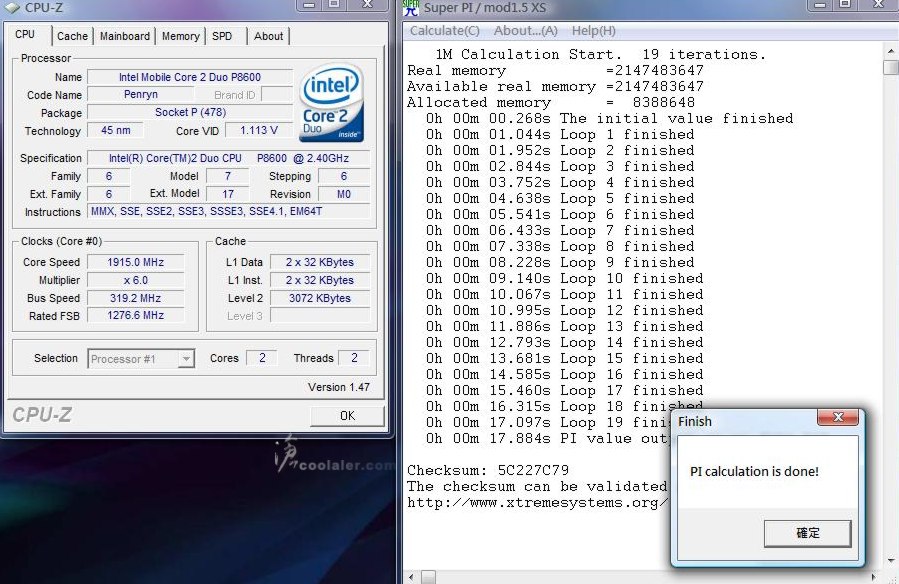Click the Multiplier value x 6.0
Screen dimensions: 899x584
tap(135, 280)
